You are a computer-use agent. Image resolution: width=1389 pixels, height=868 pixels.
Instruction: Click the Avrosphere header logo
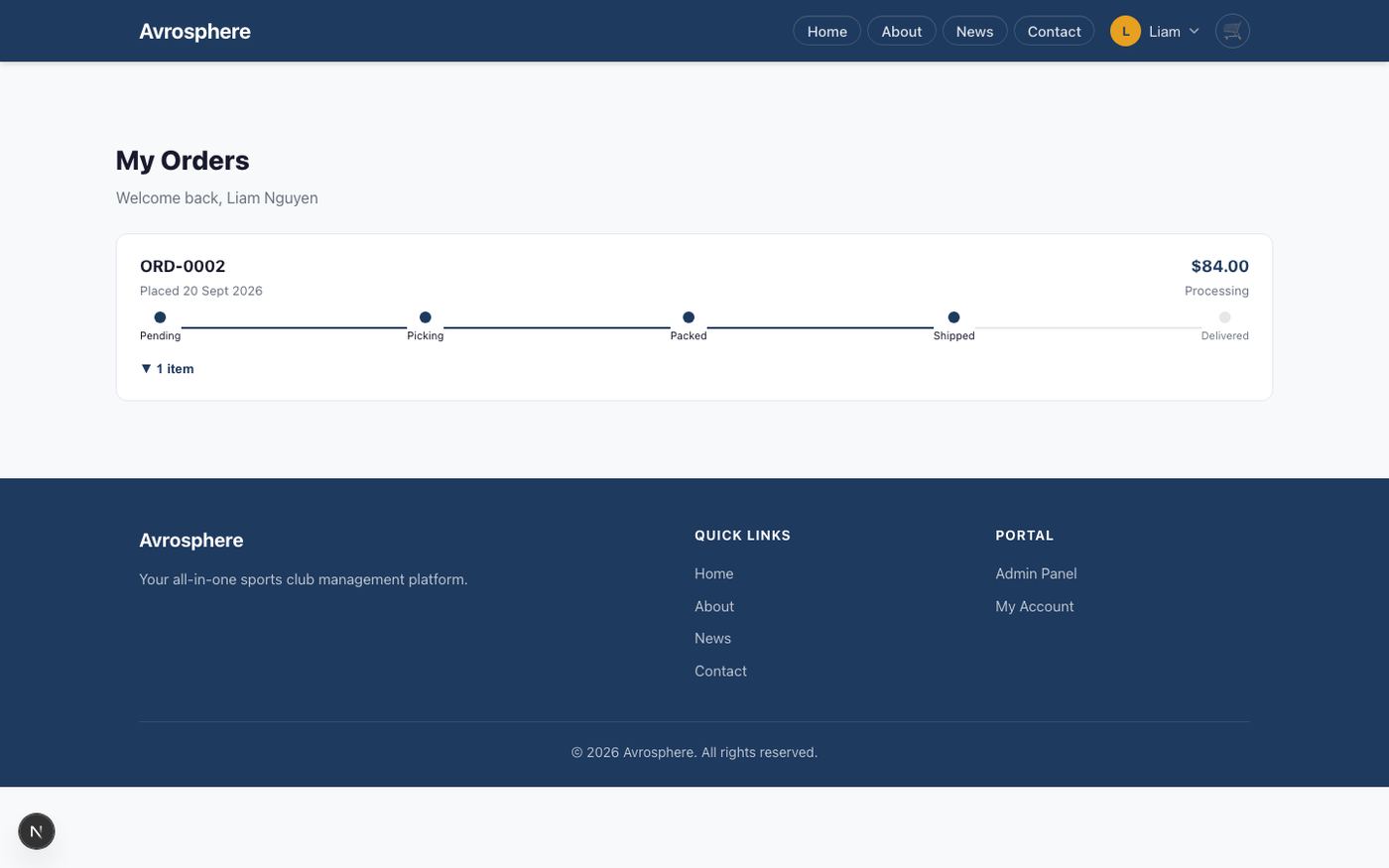point(194,31)
